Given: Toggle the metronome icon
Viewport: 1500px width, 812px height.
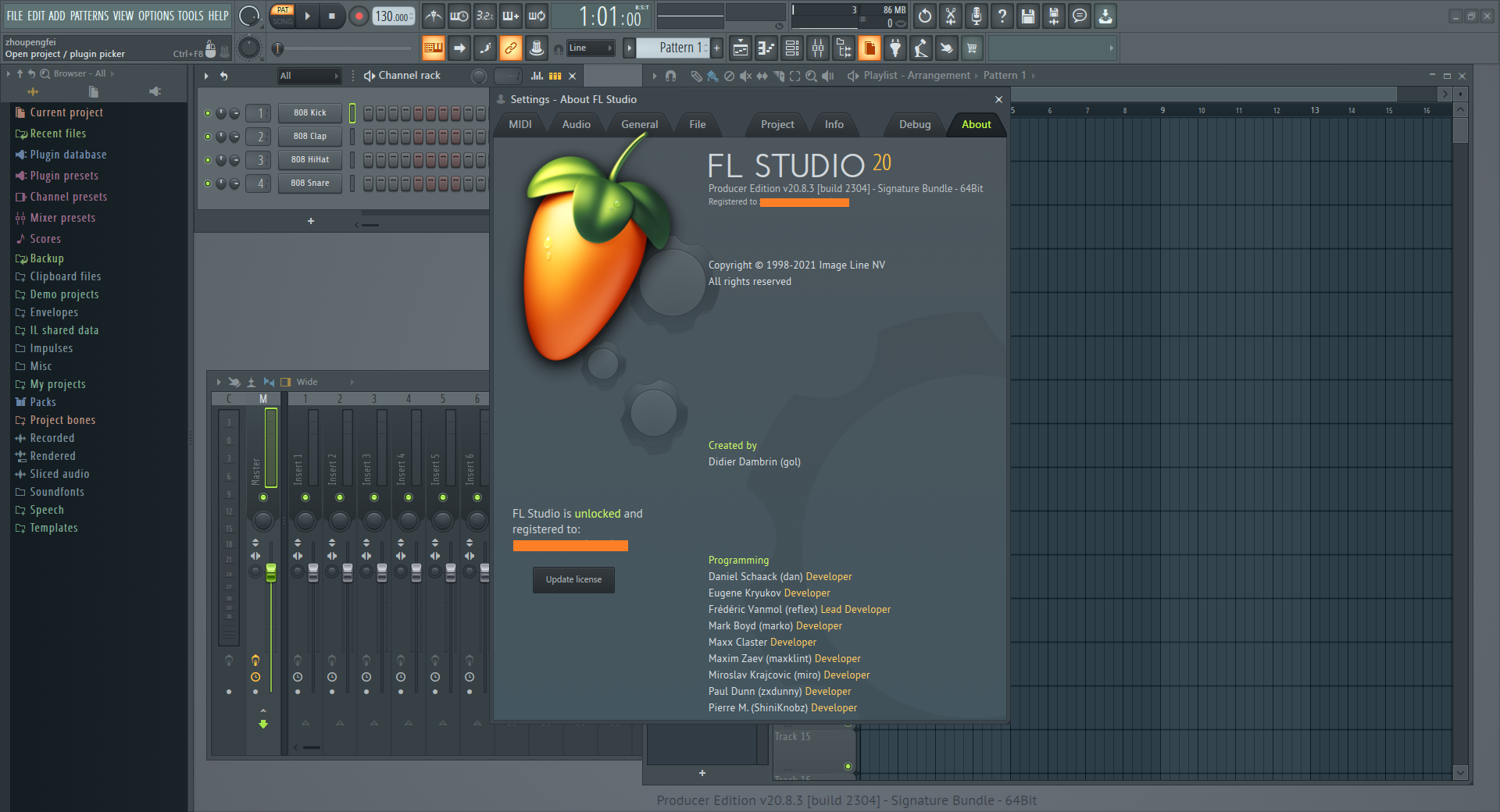Looking at the screenshot, I should [x=434, y=16].
